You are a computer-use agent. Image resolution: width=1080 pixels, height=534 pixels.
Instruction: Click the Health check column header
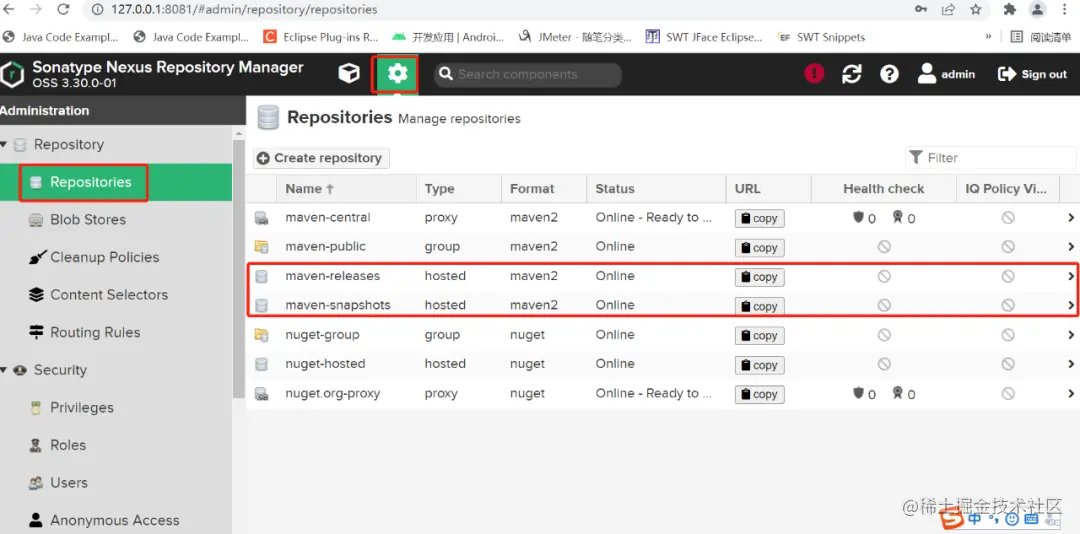click(x=884, y=189)
